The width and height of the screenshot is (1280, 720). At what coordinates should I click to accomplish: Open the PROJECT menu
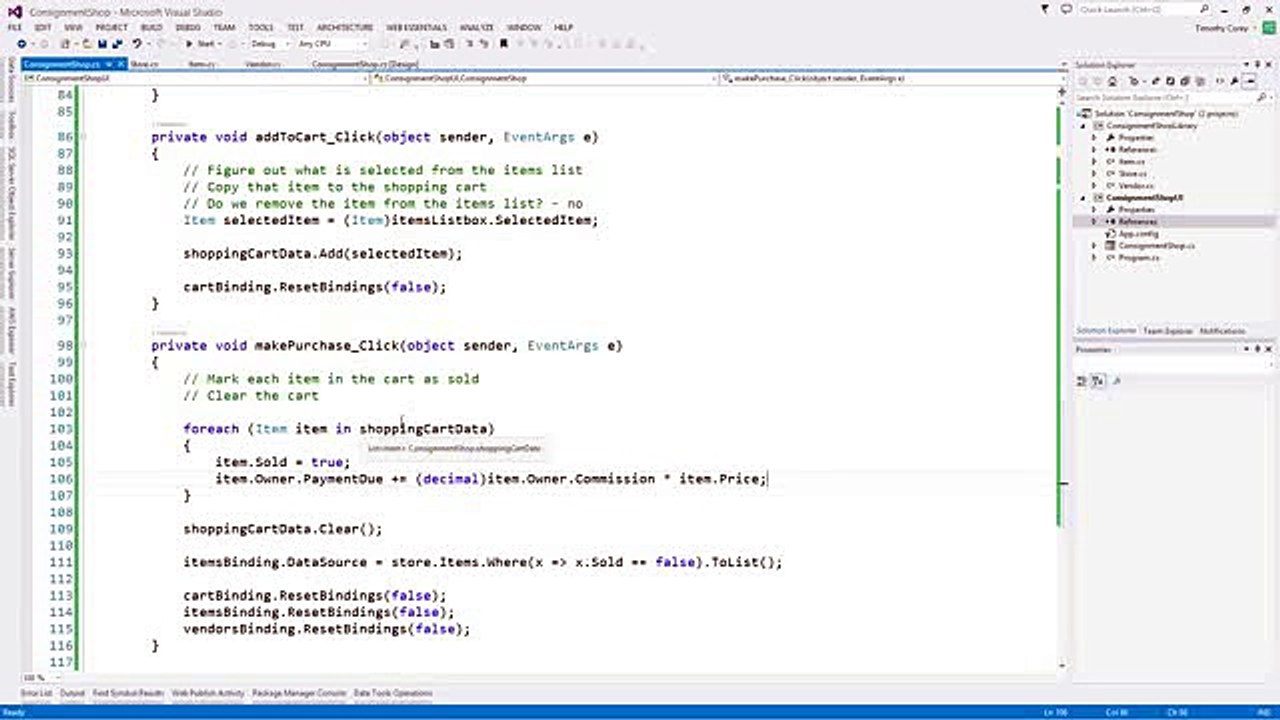pos(112,28)
